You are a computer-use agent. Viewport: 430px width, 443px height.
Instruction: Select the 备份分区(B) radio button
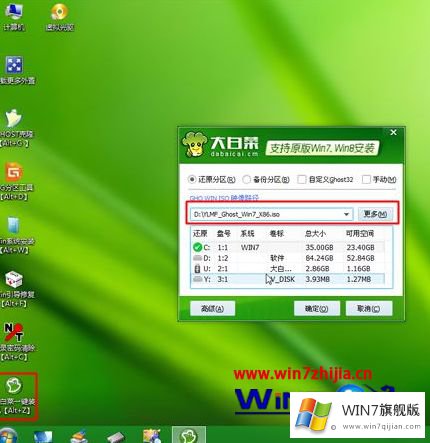[246, 180]
